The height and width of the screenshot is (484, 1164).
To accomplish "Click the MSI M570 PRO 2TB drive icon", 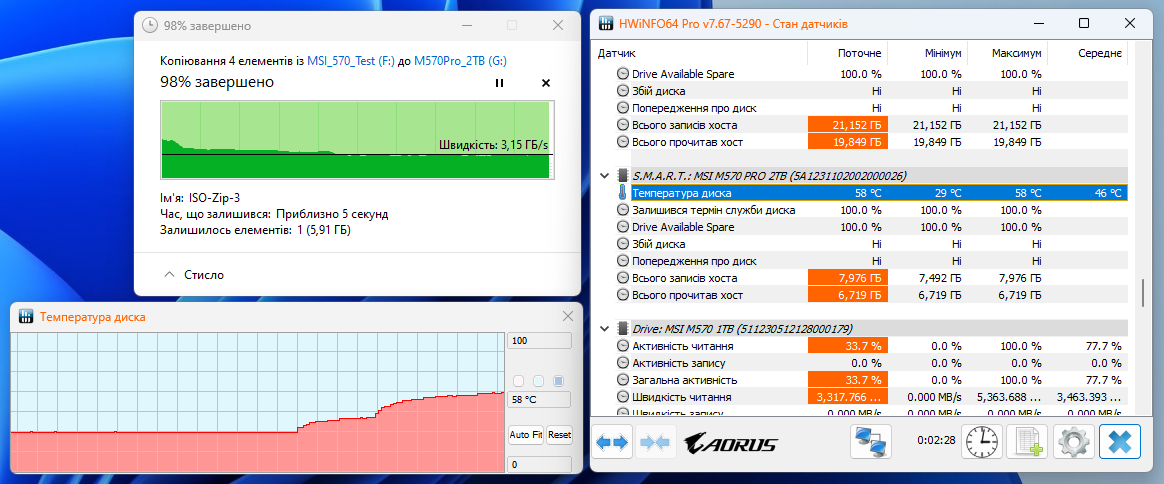I will [623, 176].
